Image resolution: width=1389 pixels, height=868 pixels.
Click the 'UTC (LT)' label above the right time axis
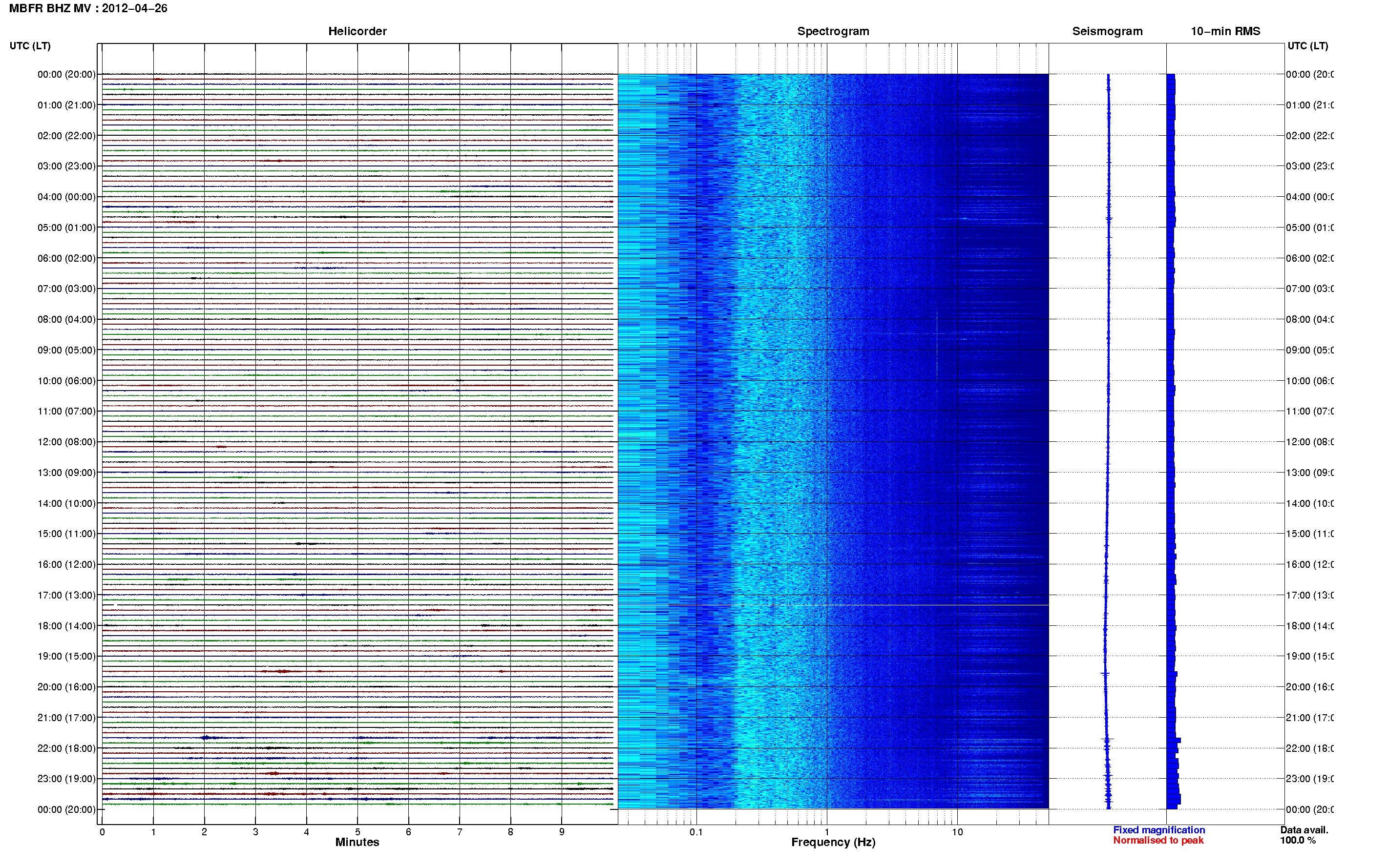point(1307,46)
